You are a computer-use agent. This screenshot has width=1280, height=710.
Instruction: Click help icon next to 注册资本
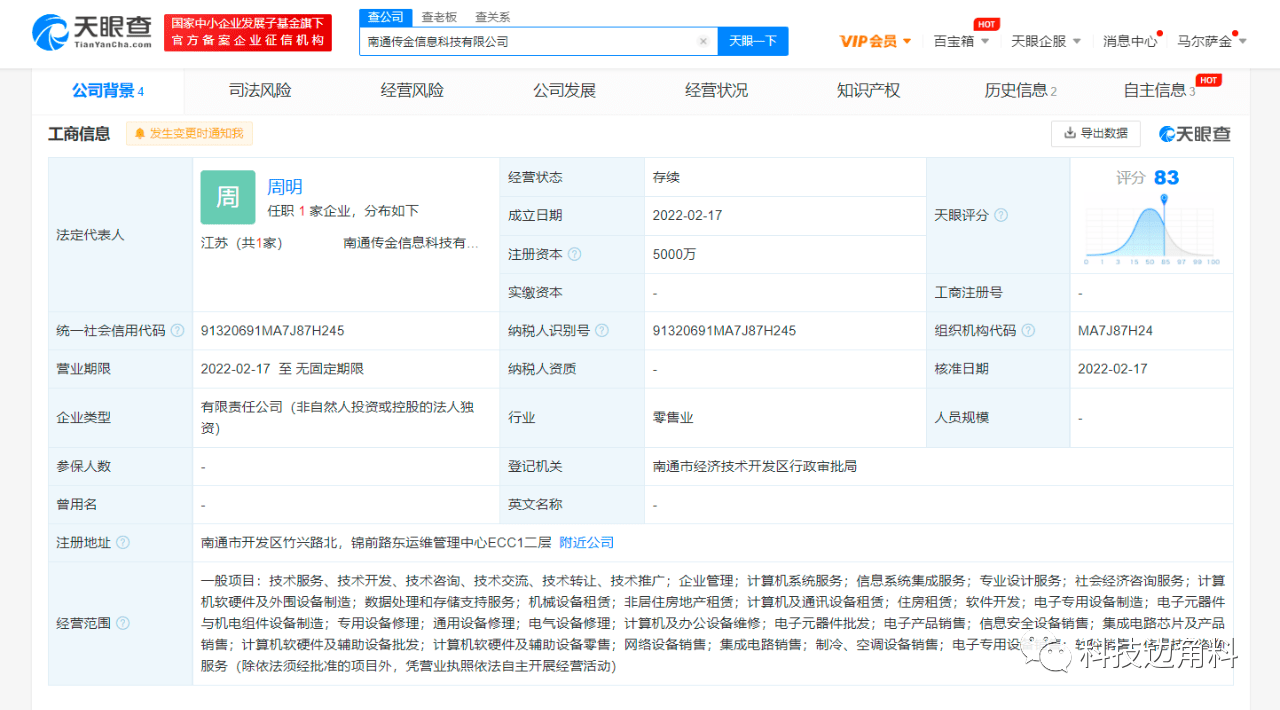pyautogui.click(x=575, y=255)
